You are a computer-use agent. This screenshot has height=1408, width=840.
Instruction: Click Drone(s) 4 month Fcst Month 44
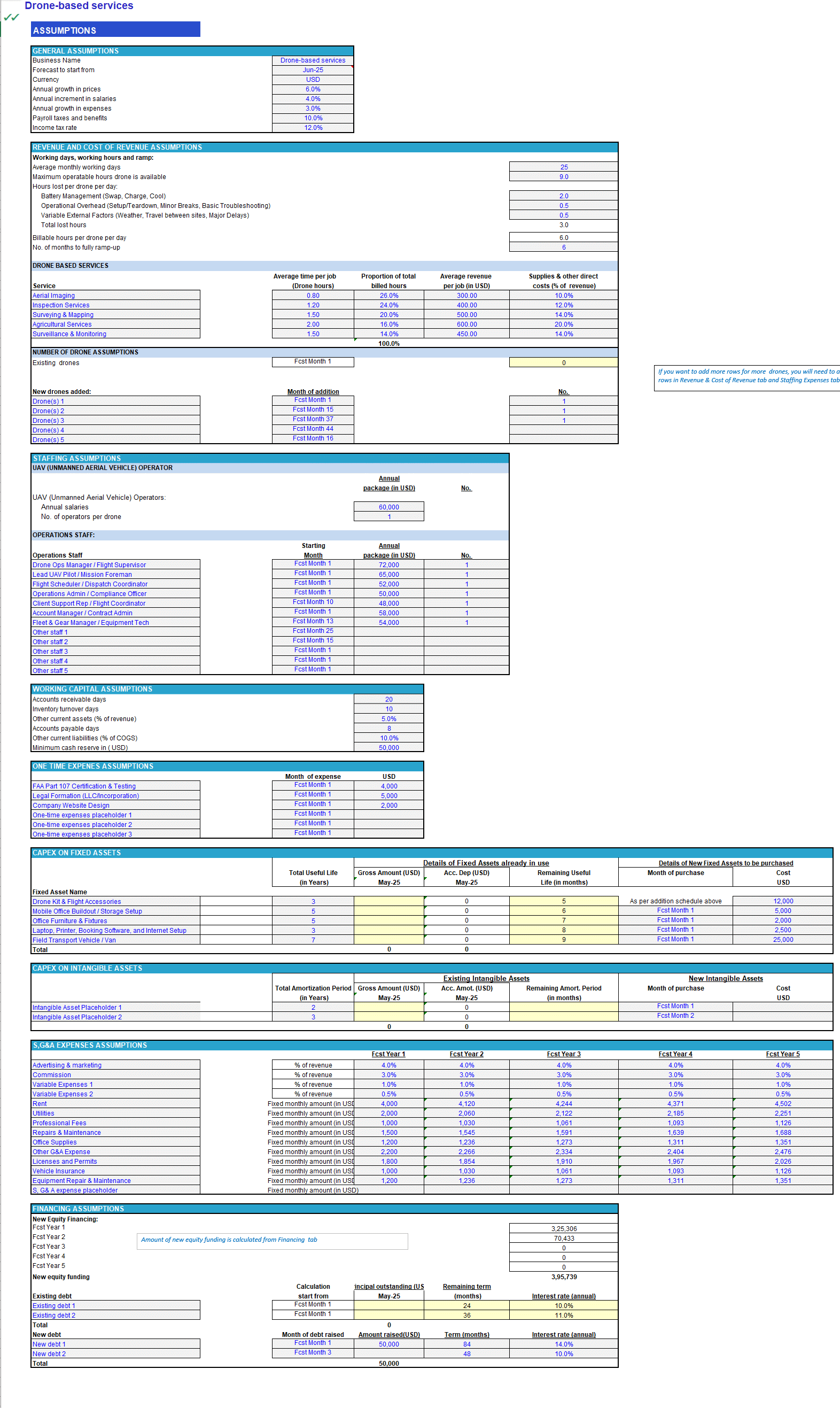click(313, 429)
